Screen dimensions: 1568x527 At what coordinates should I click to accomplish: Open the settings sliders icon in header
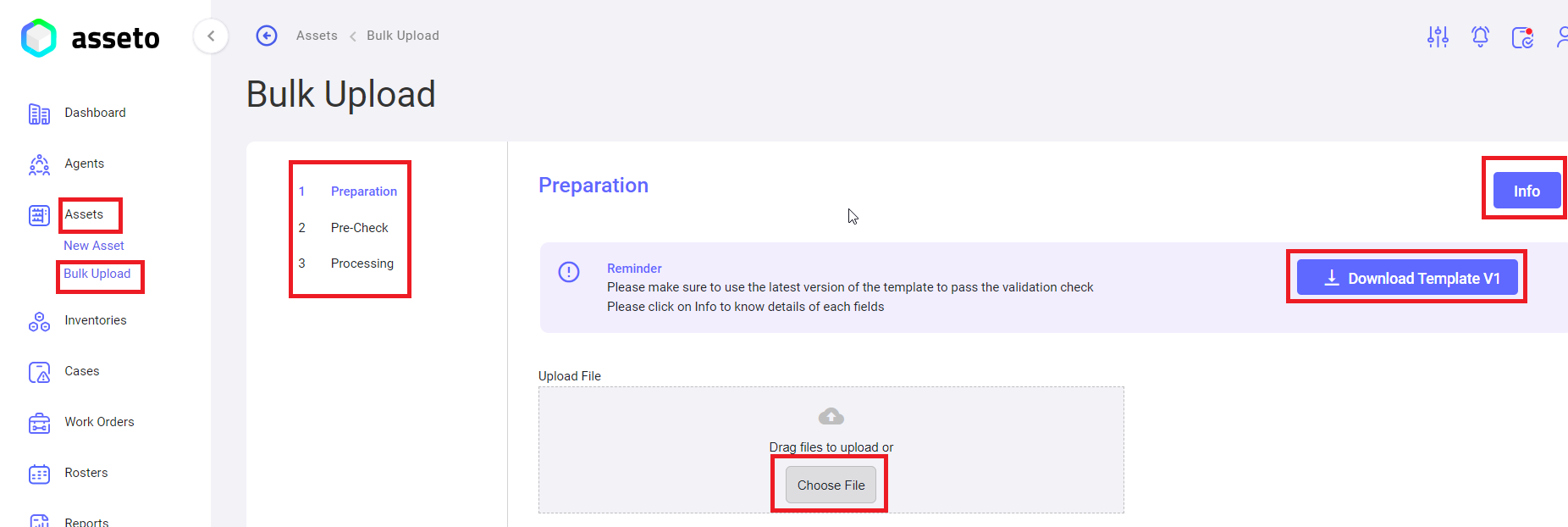[x=1438, y=36]
